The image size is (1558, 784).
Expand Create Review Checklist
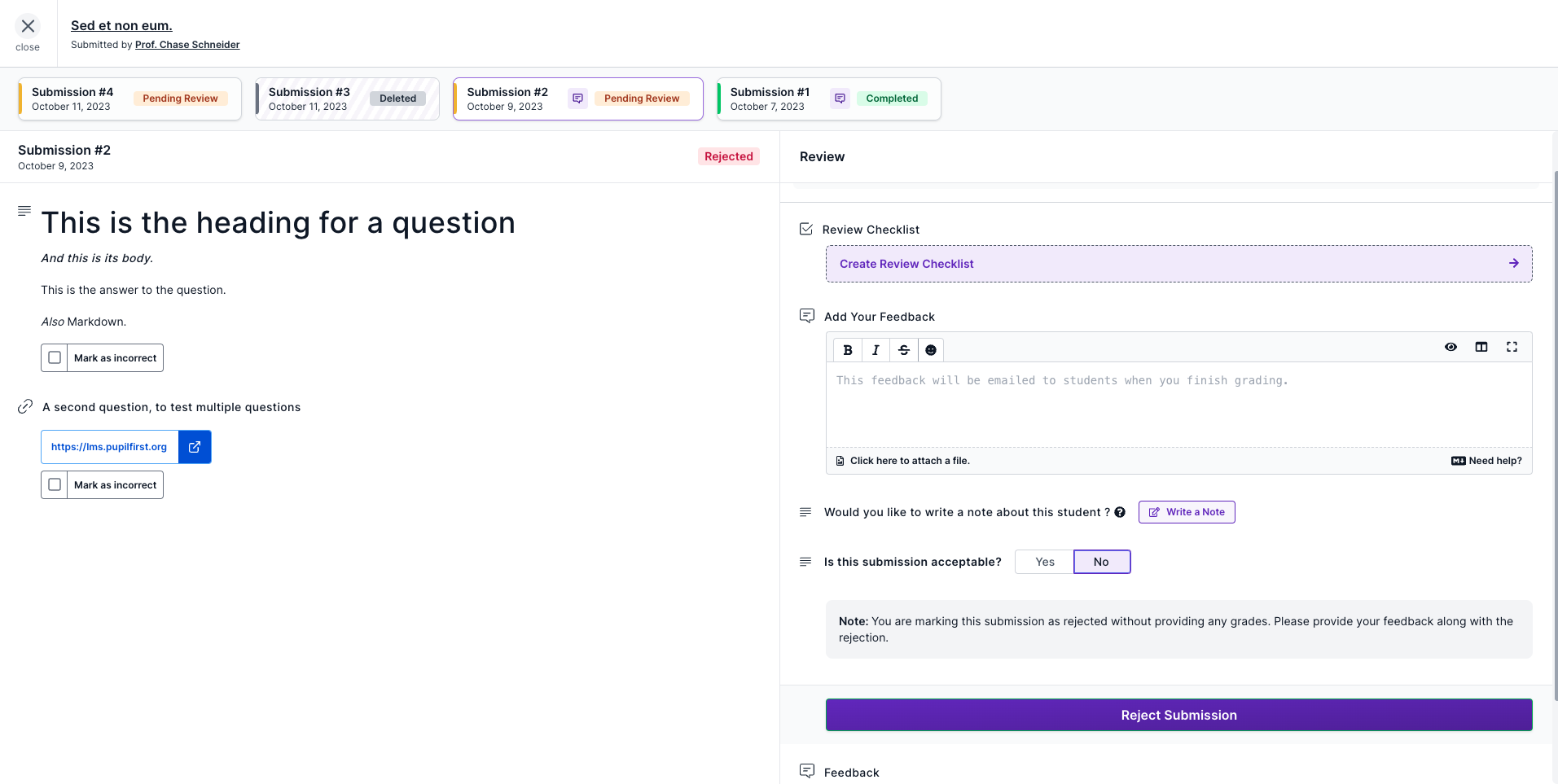point(1178,264)
